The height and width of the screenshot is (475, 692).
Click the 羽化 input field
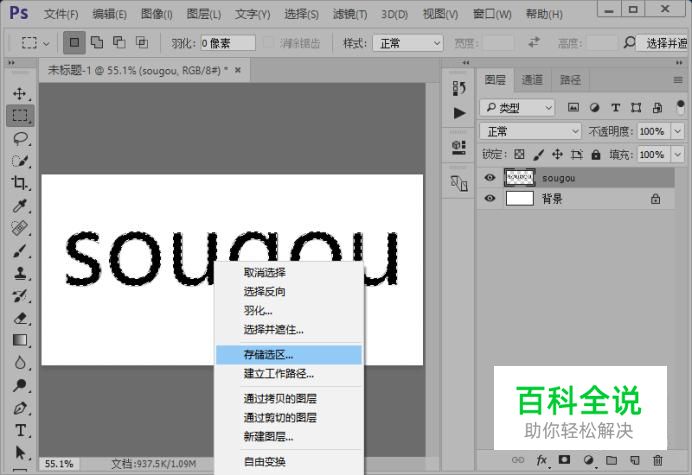click(x=228, y=43)
